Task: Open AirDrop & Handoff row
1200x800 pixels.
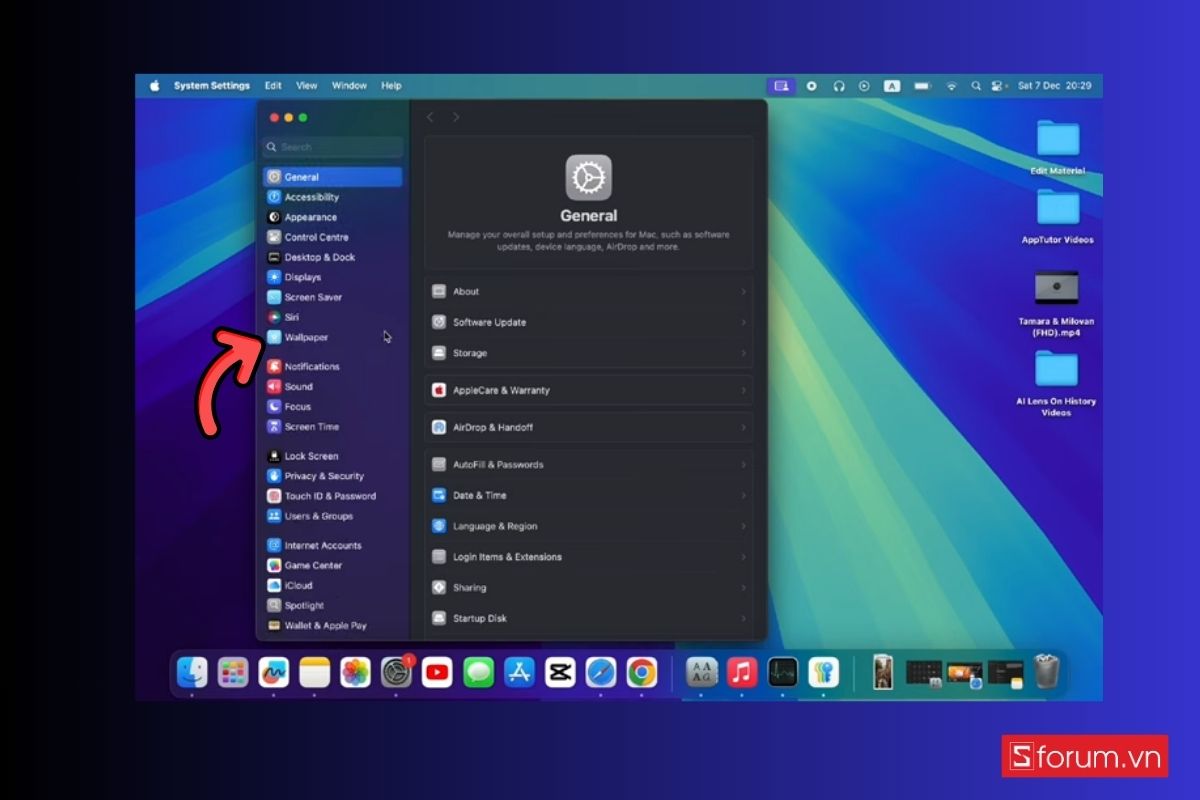Action: pyautogui.click(x=589, y=427)
